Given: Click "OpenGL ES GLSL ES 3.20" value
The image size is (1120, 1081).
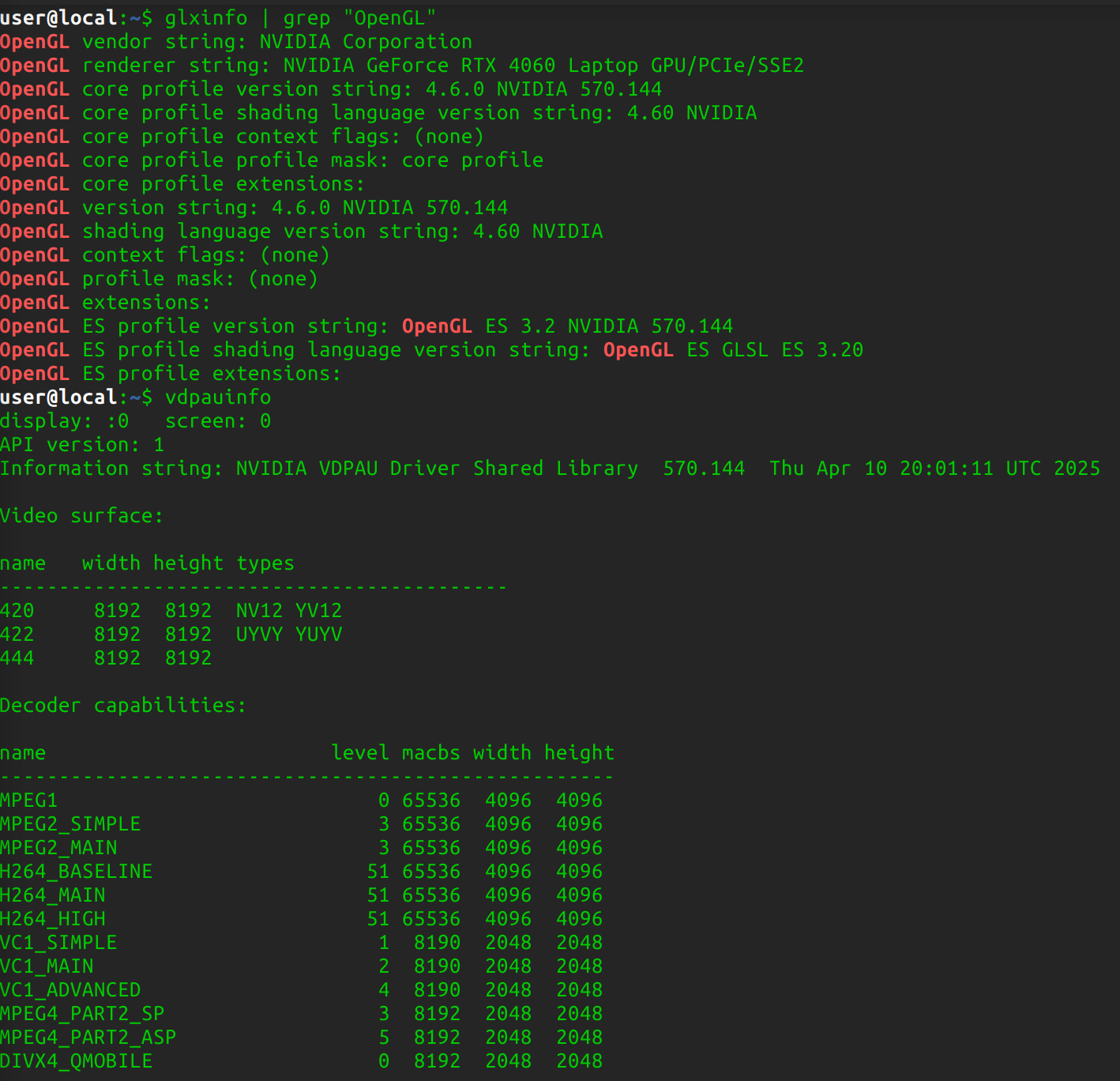Looking at the screenshot, I should coord(733,350).
